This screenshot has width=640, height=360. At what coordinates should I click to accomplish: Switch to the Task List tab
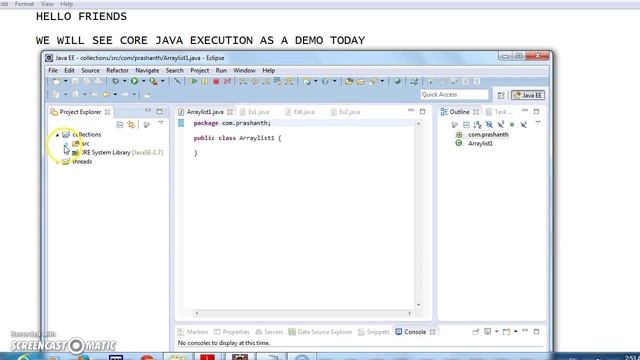pos(499,112)
